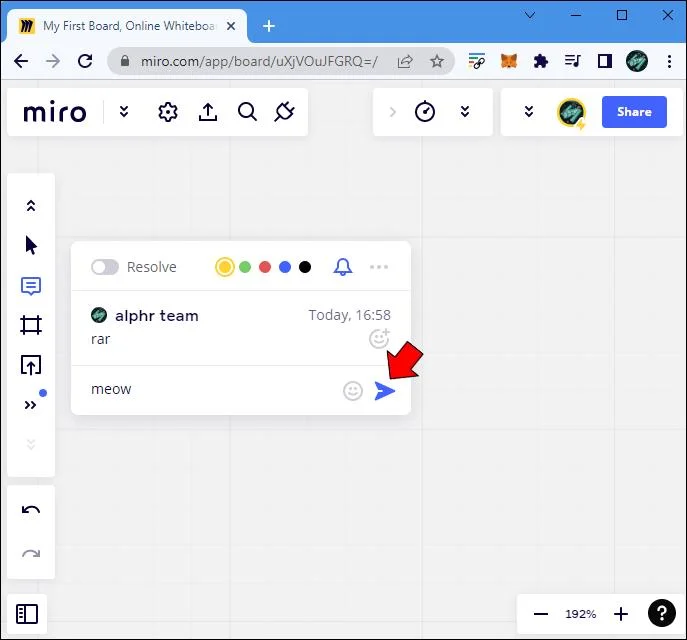687x640 pixels.
Task: Toggle the Resolve switch
Action: pyautogui.click(x=105, y=267)
